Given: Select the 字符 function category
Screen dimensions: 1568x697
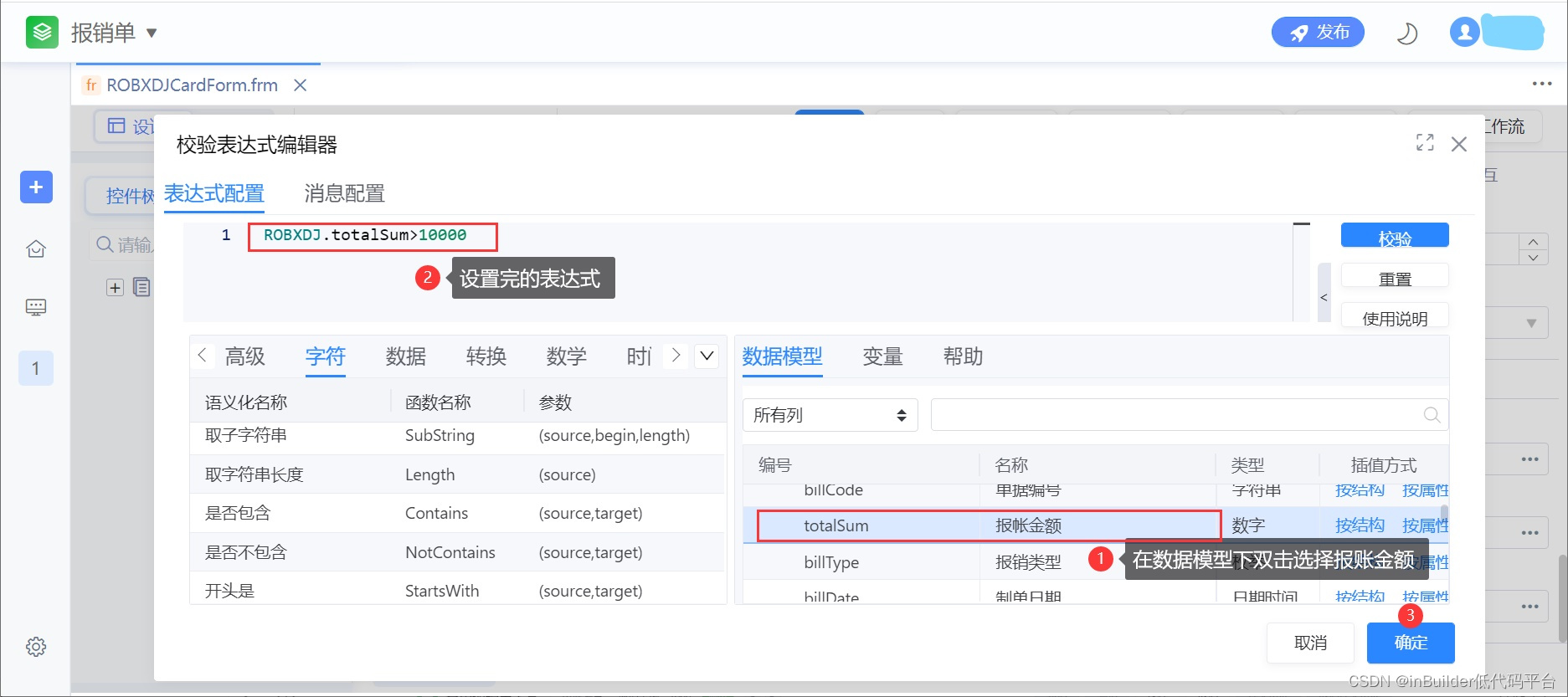Looking at the screenshot, I should tap(326, 356).
